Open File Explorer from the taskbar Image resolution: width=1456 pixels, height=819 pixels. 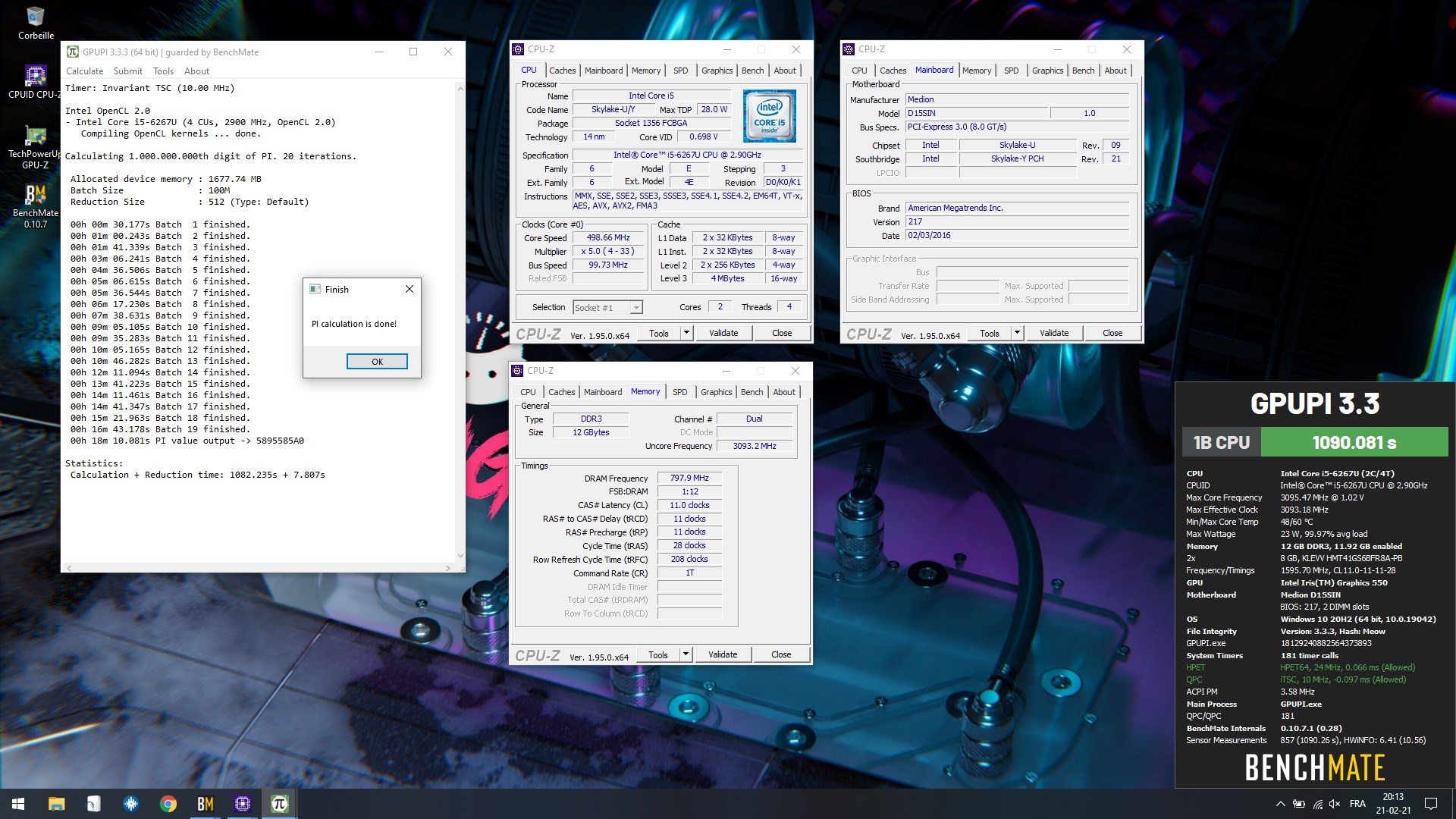click(x=57, y=804)
